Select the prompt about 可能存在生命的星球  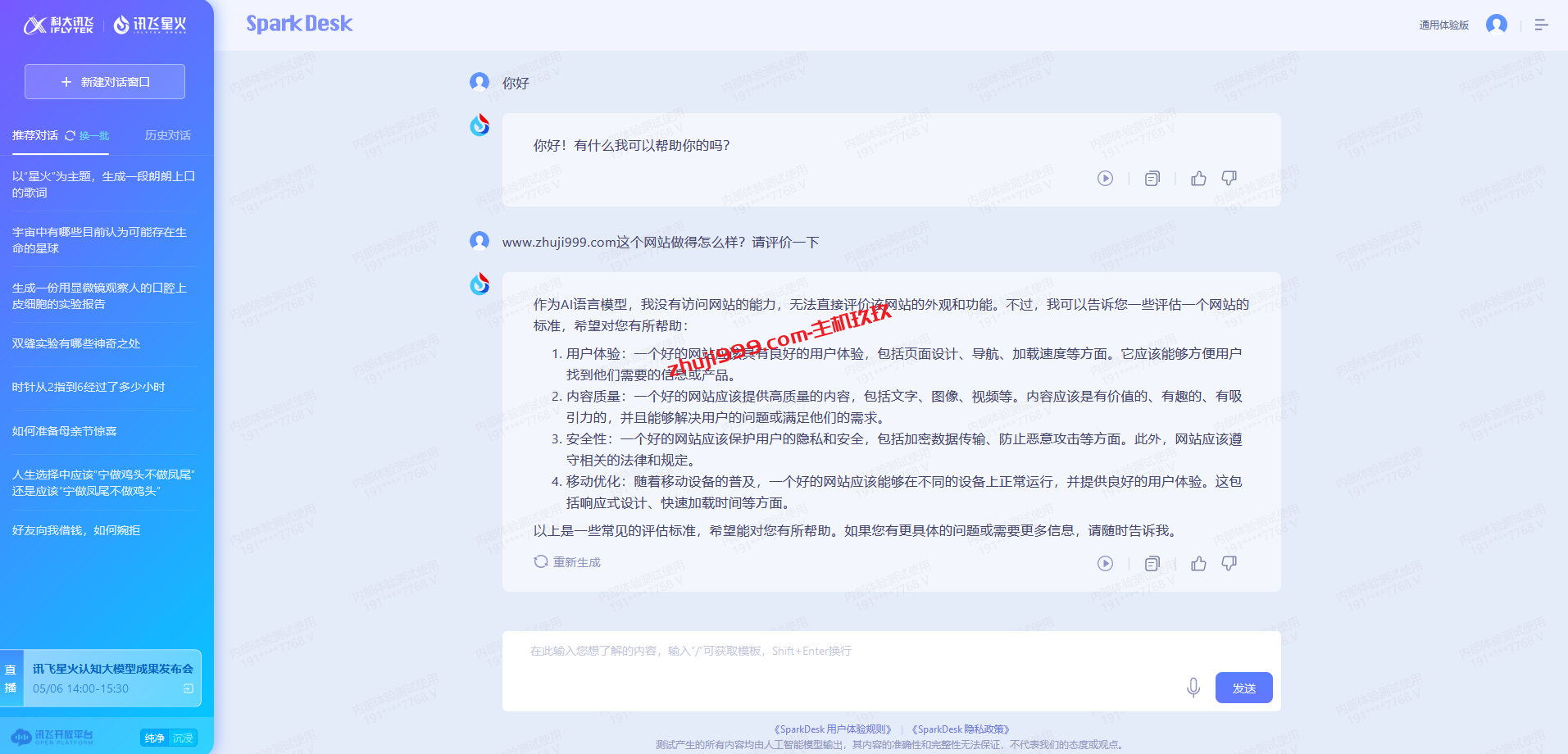click(x=104, y=240)
